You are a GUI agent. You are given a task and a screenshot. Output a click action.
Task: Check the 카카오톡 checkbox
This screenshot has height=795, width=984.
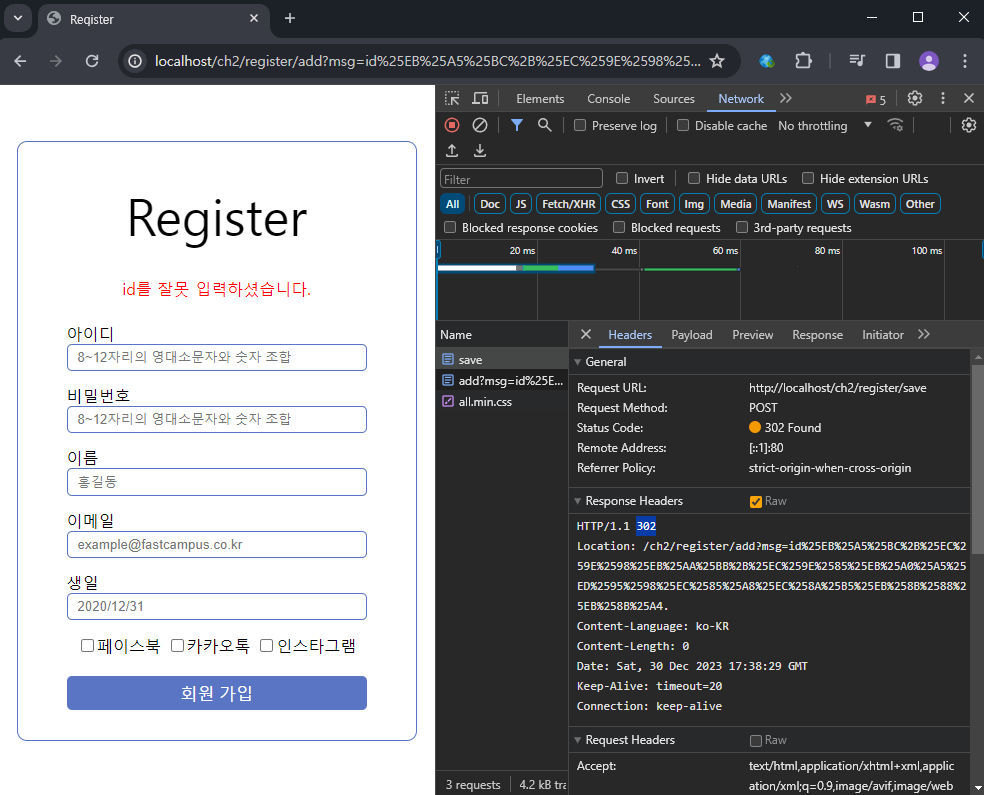(178, 646)
